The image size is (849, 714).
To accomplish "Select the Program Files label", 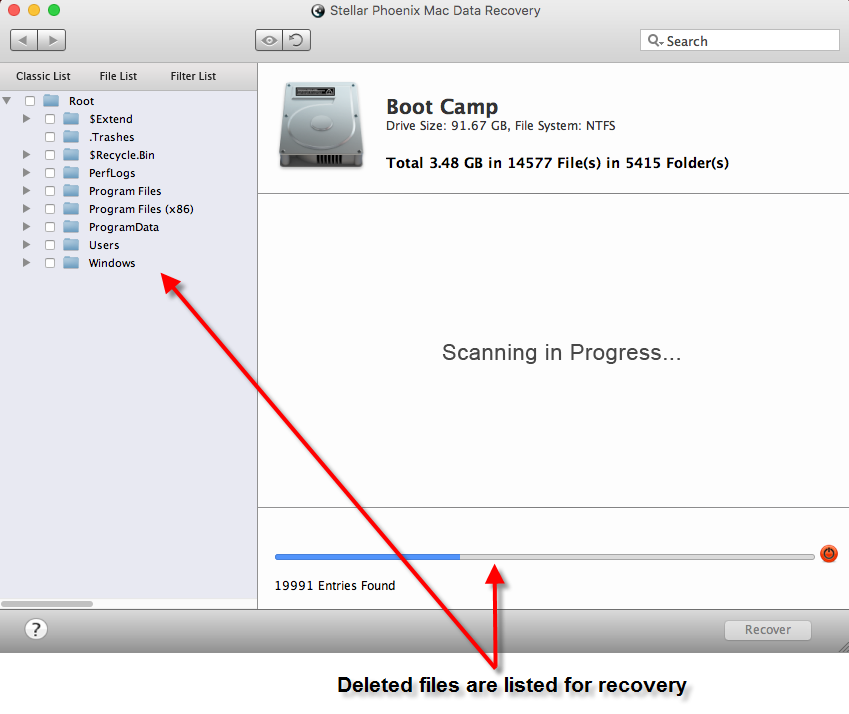I will pos(125,191).
